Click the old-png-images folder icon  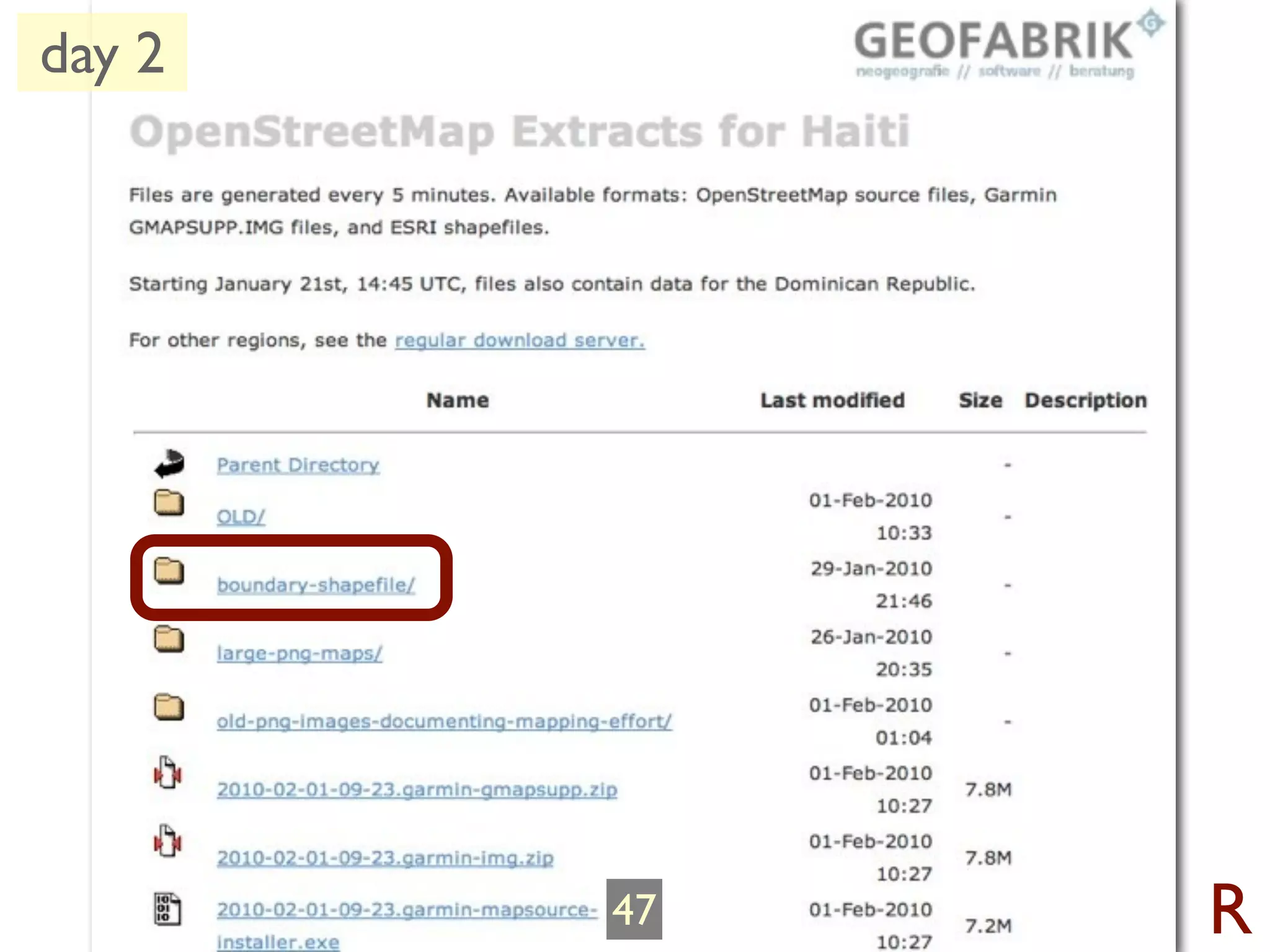tap(169, 707)
